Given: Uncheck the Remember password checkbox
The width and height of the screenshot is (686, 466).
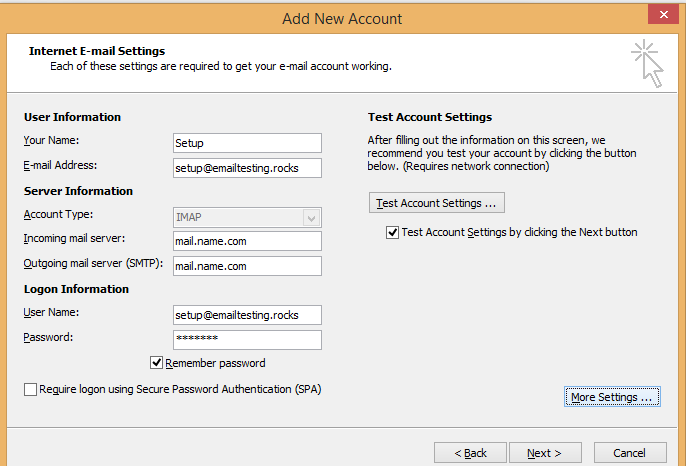Looking at the screenshot, I should 156,363.
